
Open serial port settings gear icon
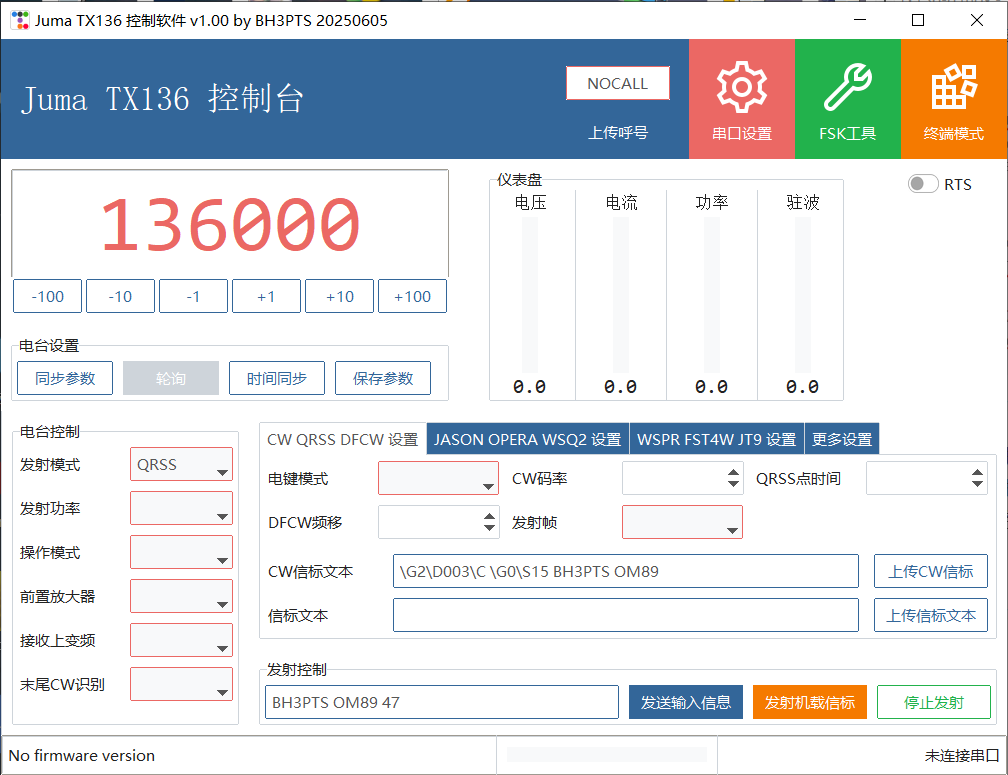[x=741, y=88]
